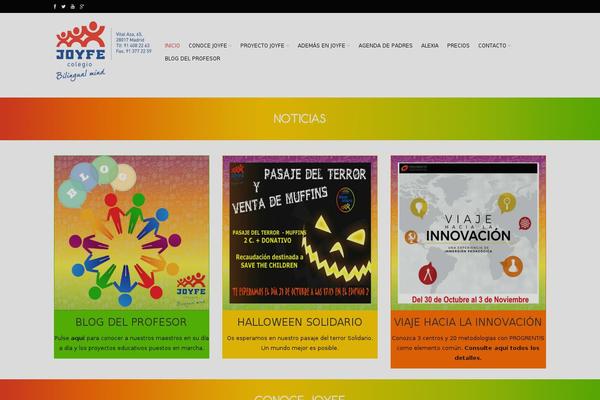Viewport: 600px width, 400px height.
Task: Open AGENDA DE PADRES page
Action: coord(385,46)
